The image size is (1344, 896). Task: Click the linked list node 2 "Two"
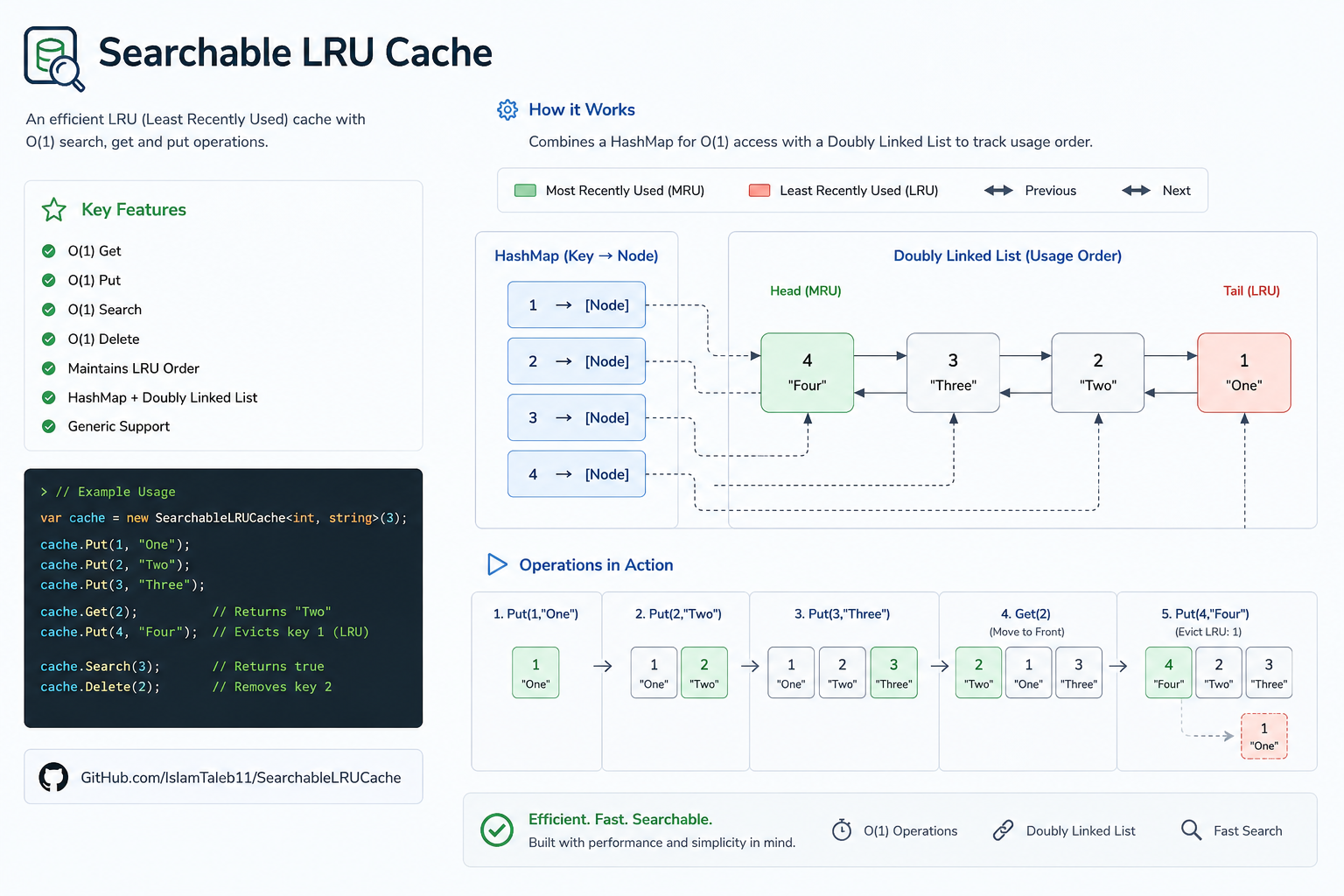pos(1098,373)
